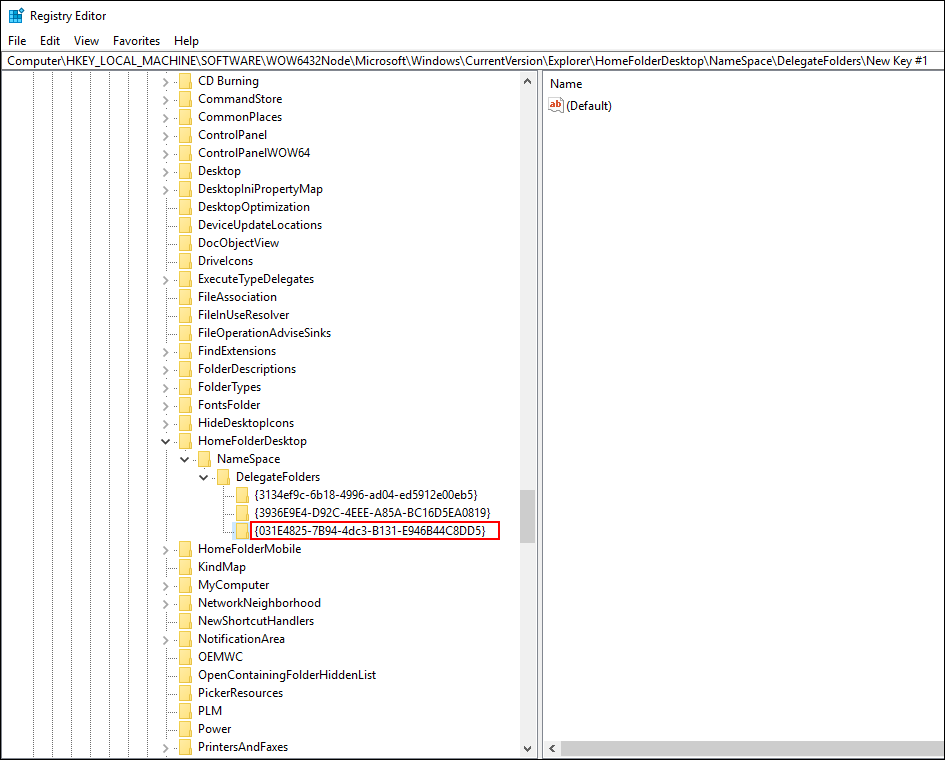Screen dimensions: 945x760
Task: Expand the FolderDescriptions key
Action: click(x=166, y=369)
